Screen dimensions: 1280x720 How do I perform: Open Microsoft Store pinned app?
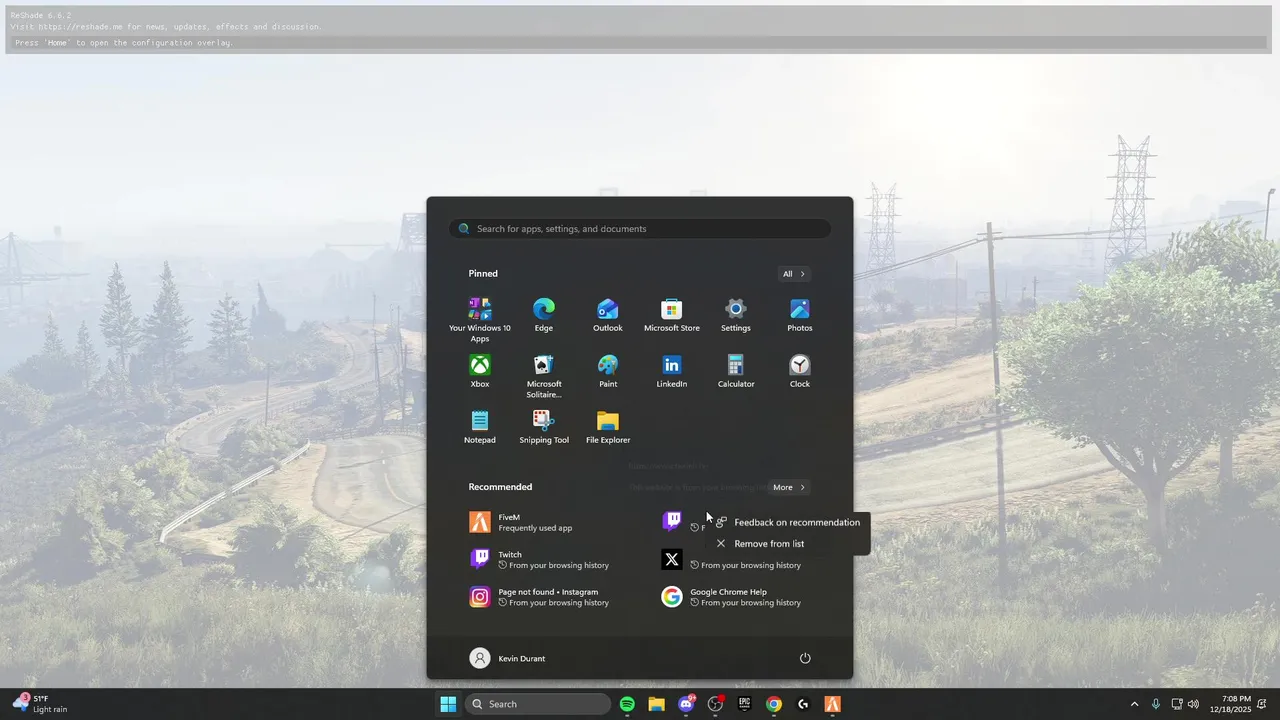672,315
